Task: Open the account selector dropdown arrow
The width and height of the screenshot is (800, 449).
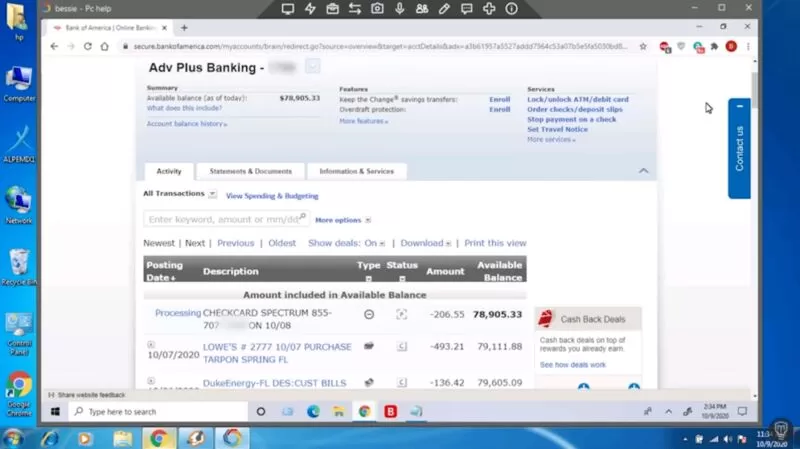Action: coord(313,66)
